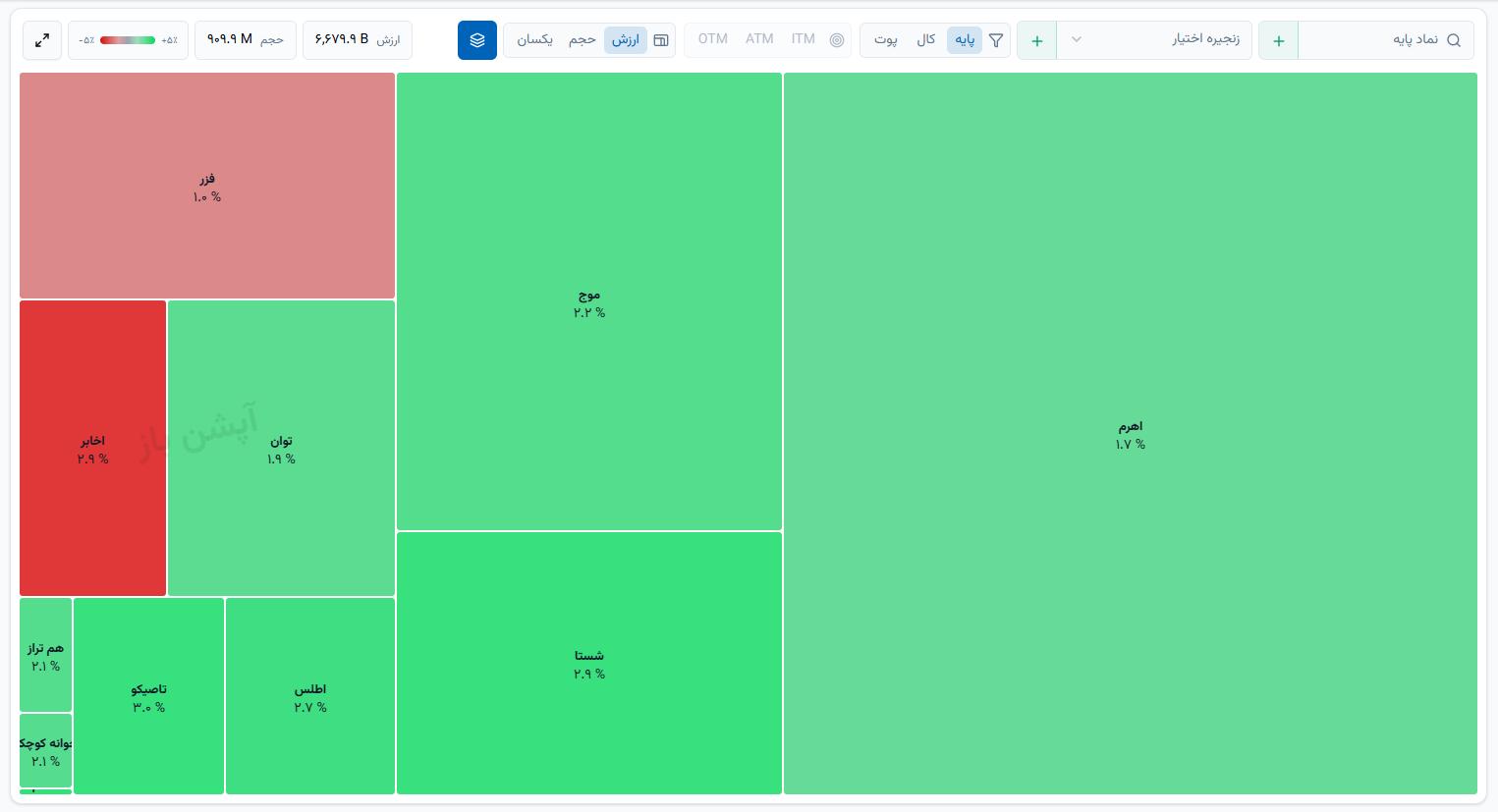1498x812 pixels.
Task: Click the layout icon beside ارزش
Action: point(661,40)
